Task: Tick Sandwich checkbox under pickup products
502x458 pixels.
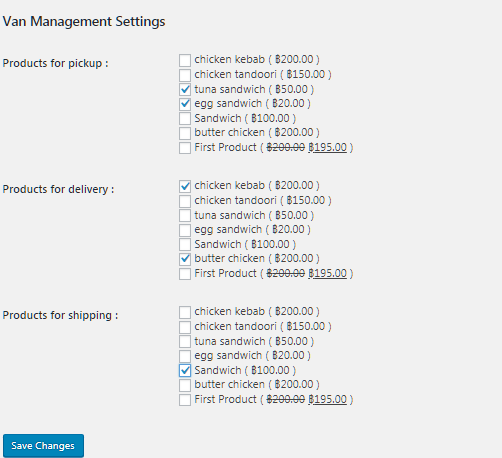Action: click(x=185, y=118)
